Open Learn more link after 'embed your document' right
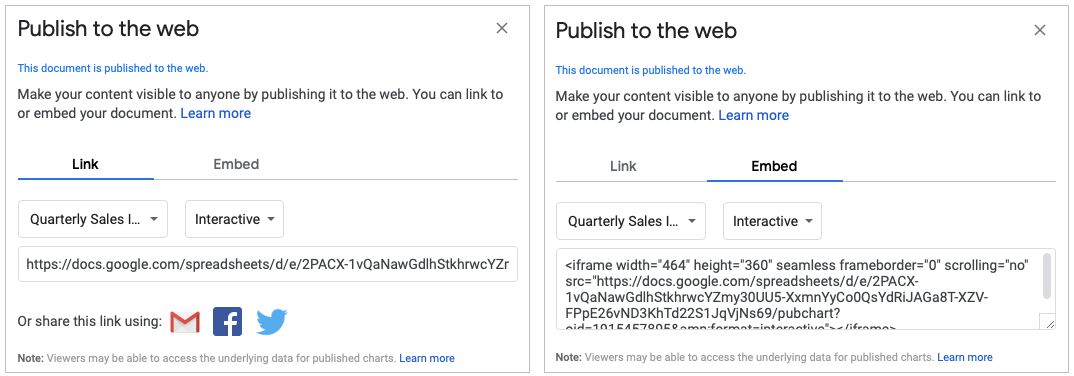Screen dimensions: 1074x376 point(753,115)
